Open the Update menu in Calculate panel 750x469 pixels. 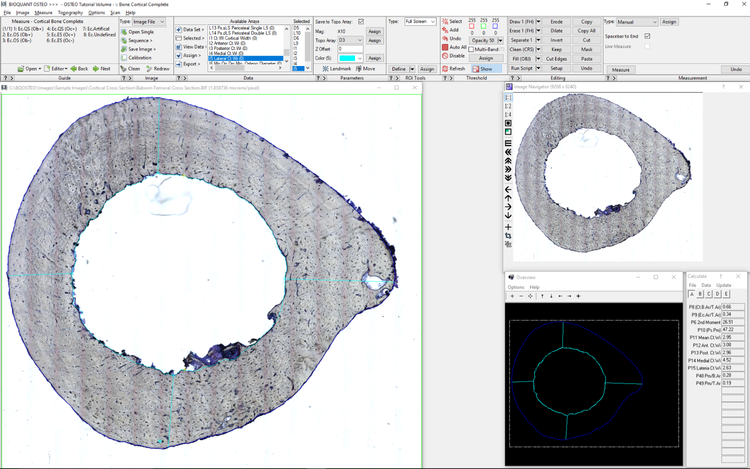(723, 285)
